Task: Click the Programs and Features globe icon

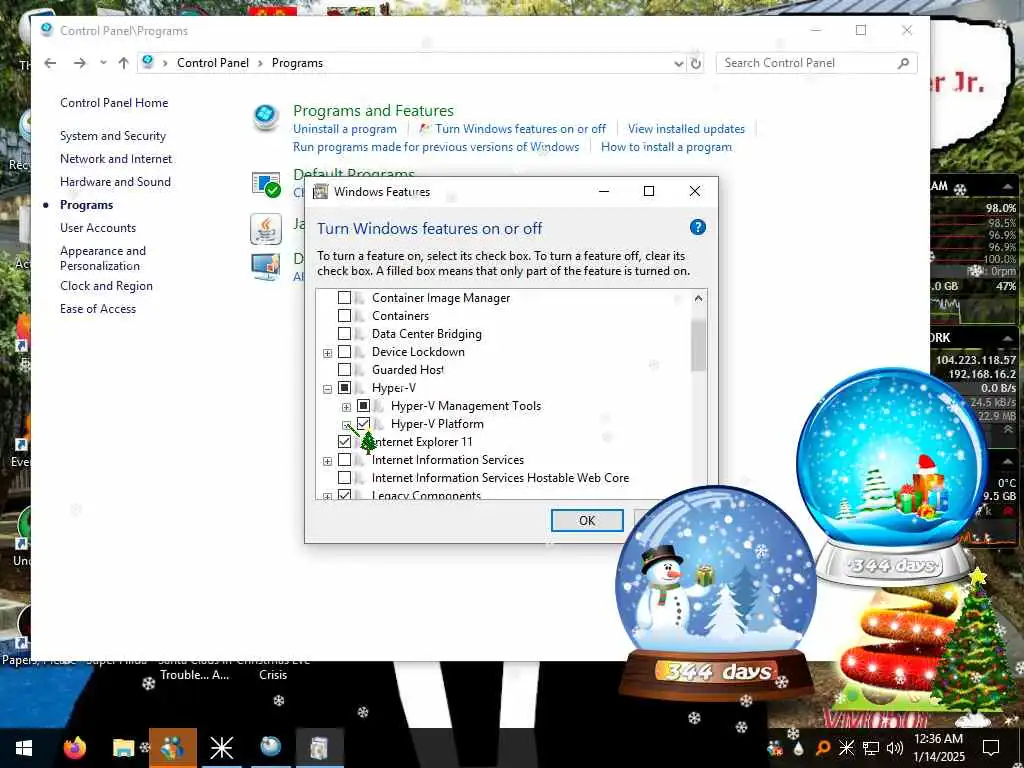Action: (x=266, y=118)
